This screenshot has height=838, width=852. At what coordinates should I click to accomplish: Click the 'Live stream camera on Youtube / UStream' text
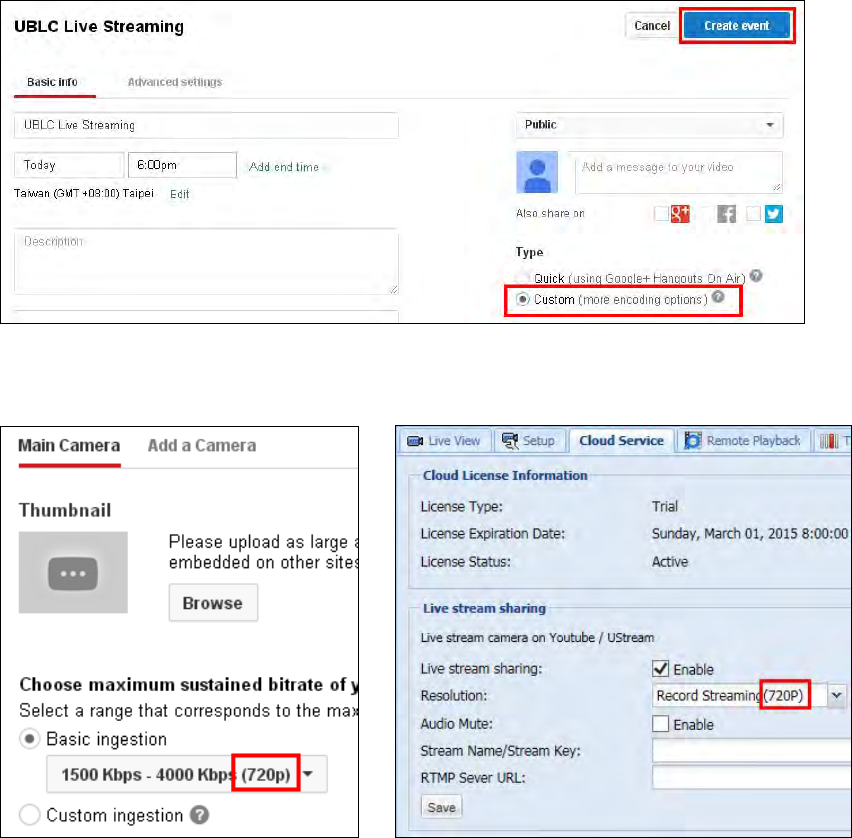[537, 637]
